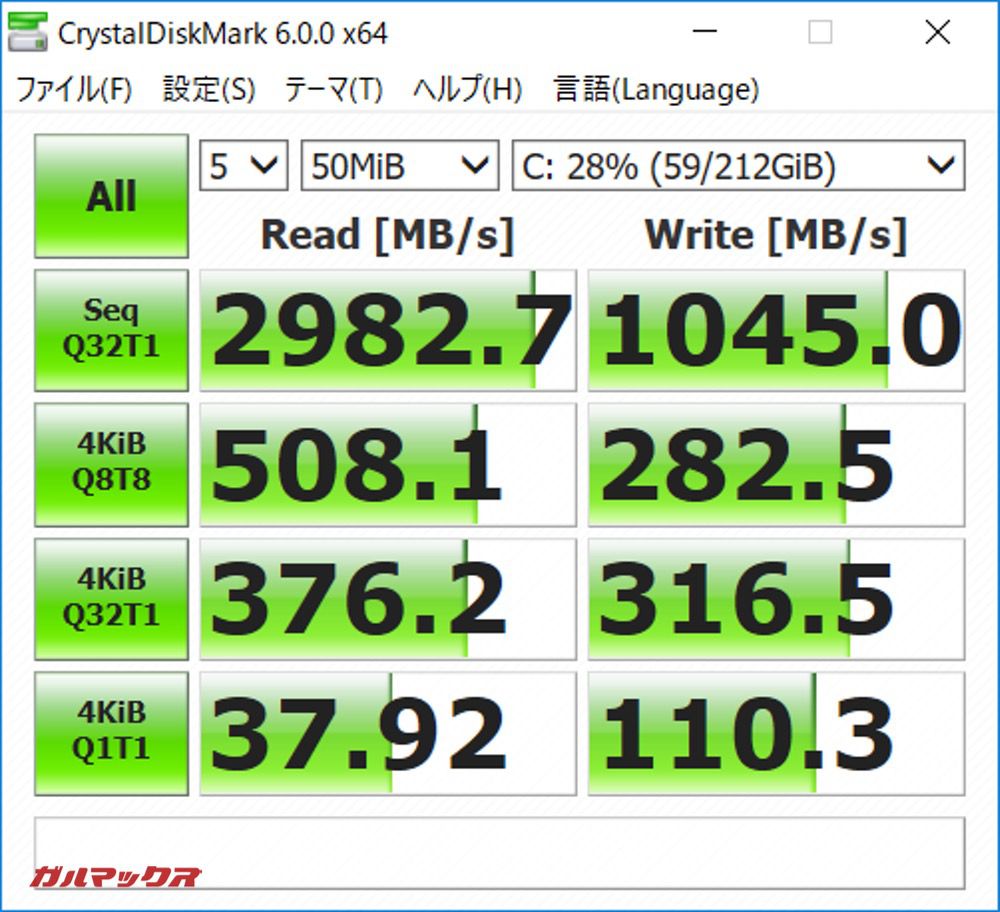Viewport: 1000px width, 912px height.
Task: Open the ヘルプ(H) menu
Action: 467,90
